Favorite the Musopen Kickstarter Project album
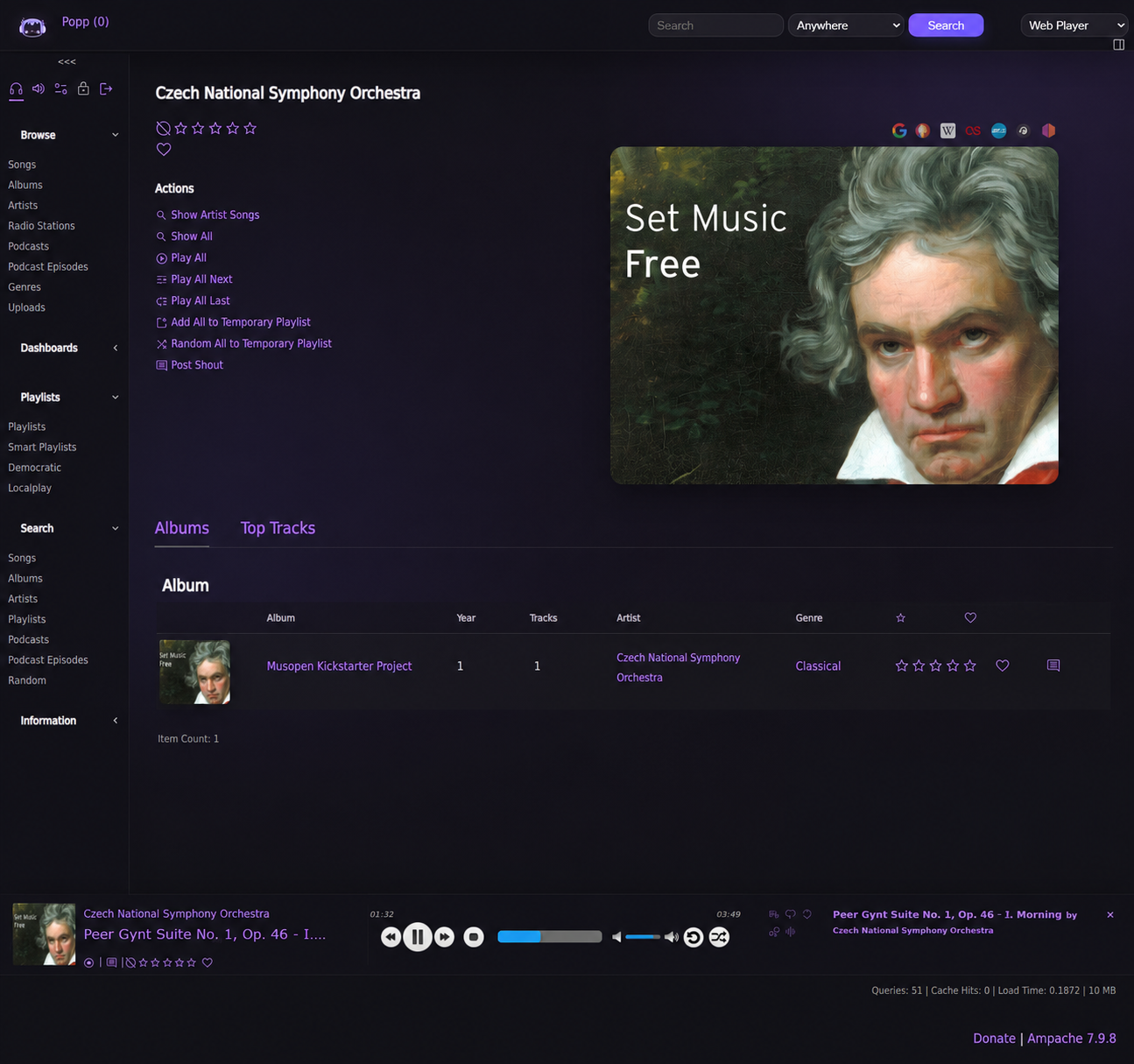This screenshot has width=1134, height=1064. [1003, 666]
